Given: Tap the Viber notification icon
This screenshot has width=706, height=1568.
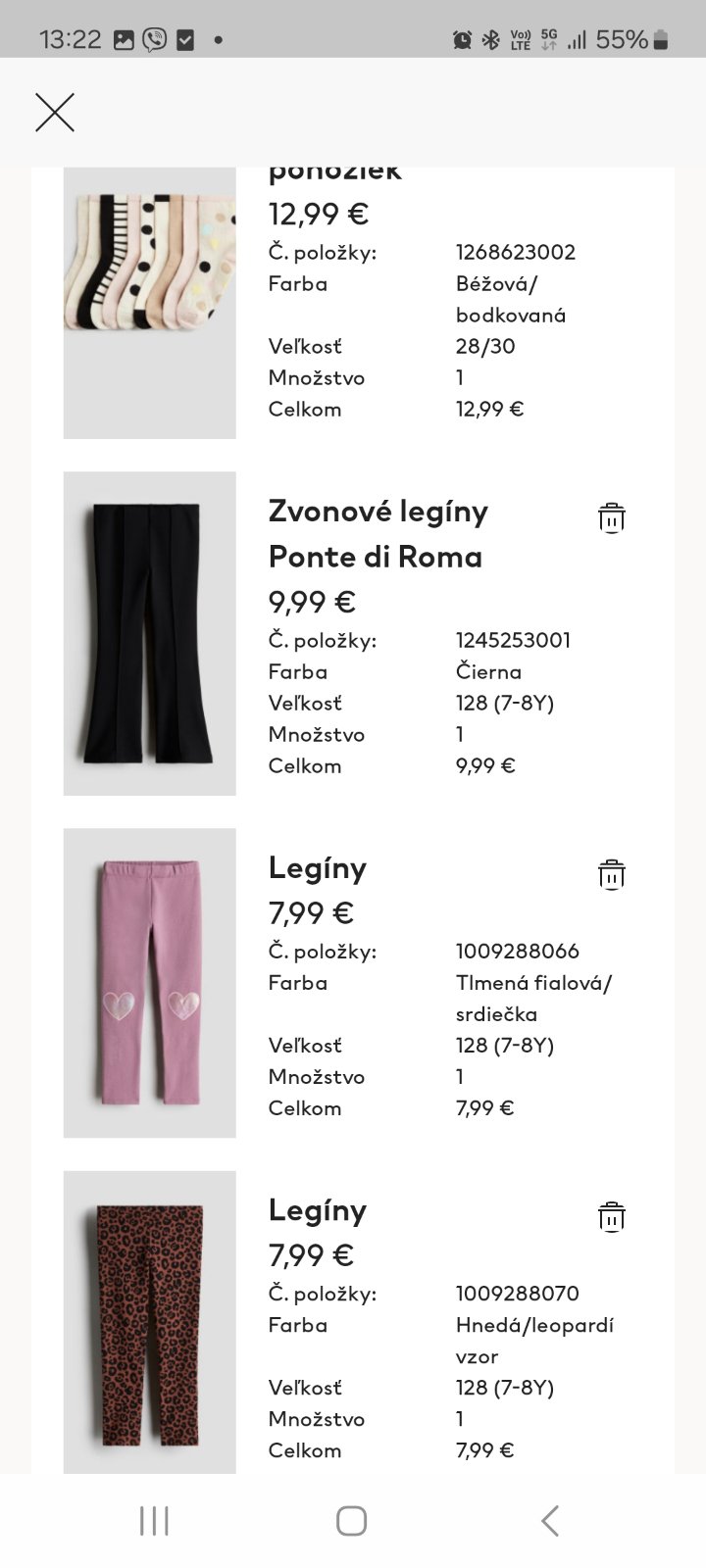Looking at the screenshot, I should pos(154,40).
